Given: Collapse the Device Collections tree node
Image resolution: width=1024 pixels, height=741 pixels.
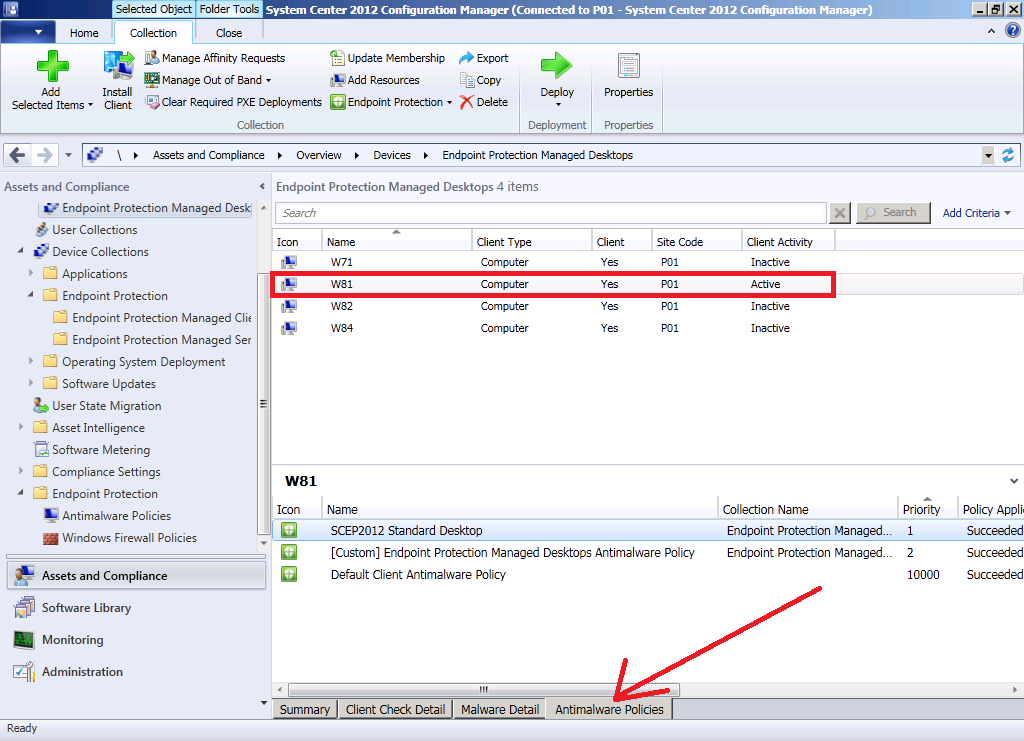Looking at the screenshot, I should pyautogui.click(x=20, y=251).
